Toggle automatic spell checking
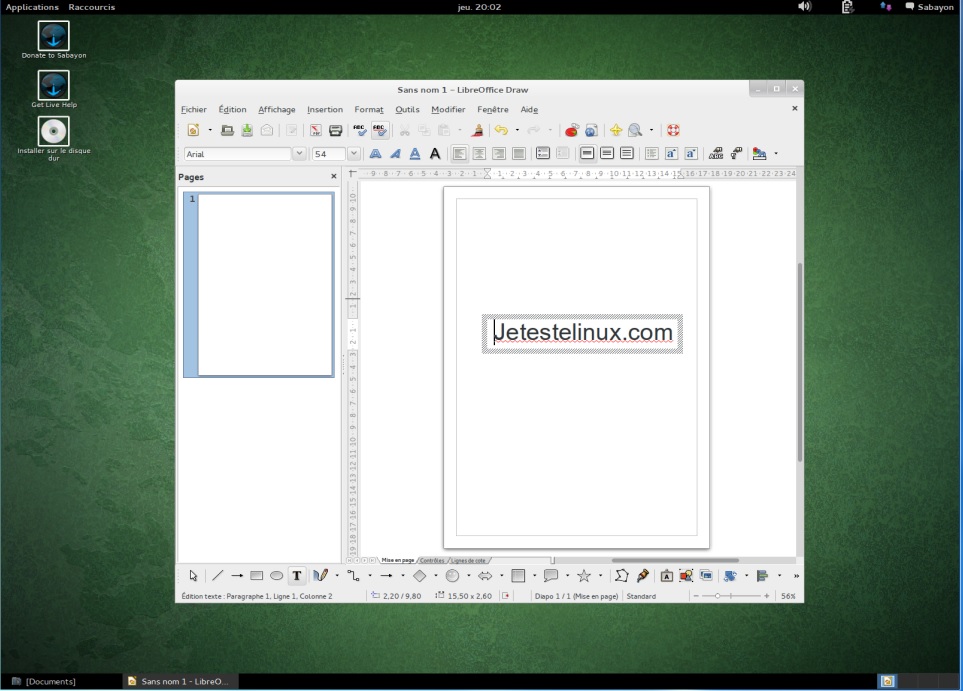This screenshot has width=963, height=691. click(380, 130)
